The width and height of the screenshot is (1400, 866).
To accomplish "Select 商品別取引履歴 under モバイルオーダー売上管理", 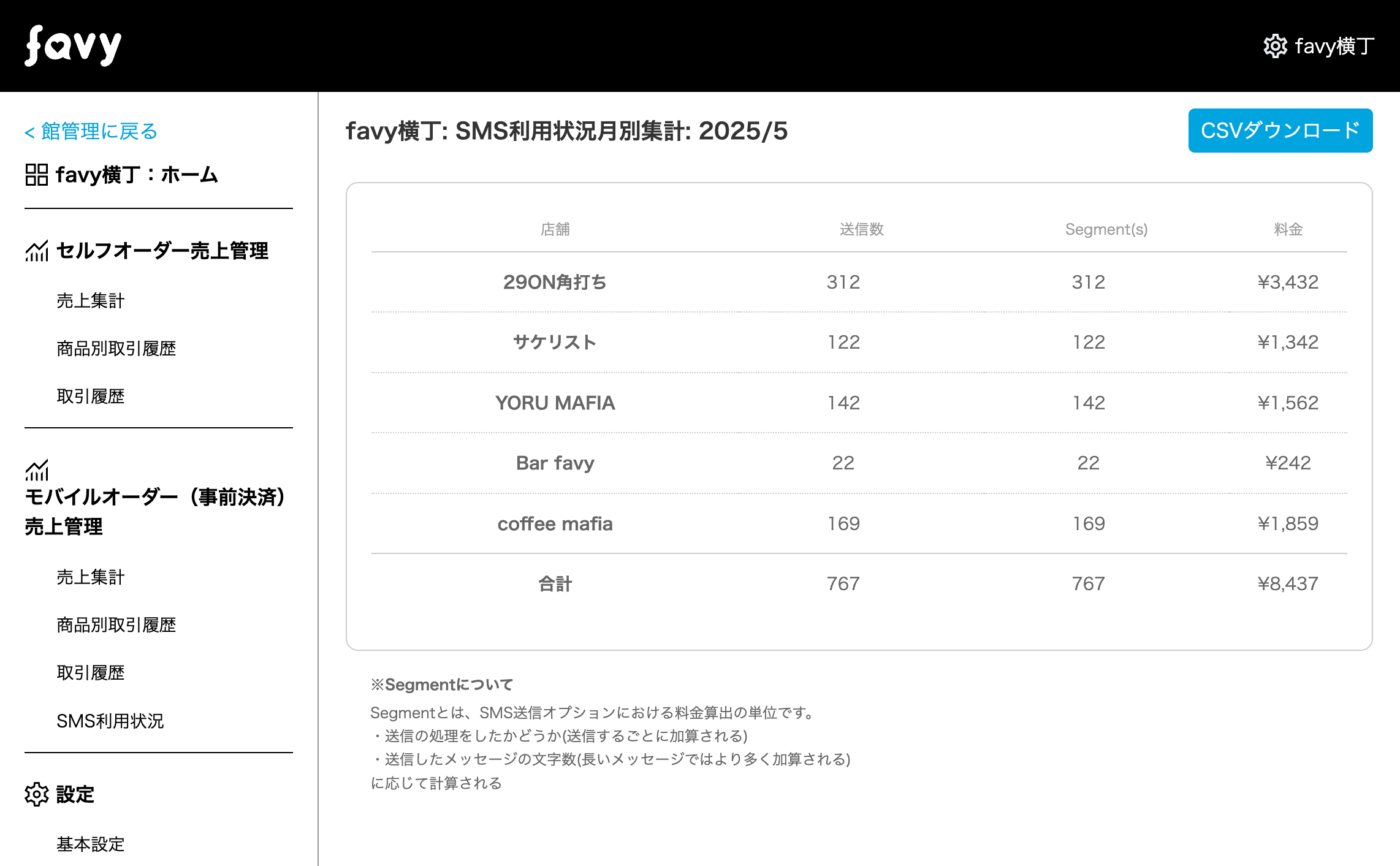I will pos(116,625).
